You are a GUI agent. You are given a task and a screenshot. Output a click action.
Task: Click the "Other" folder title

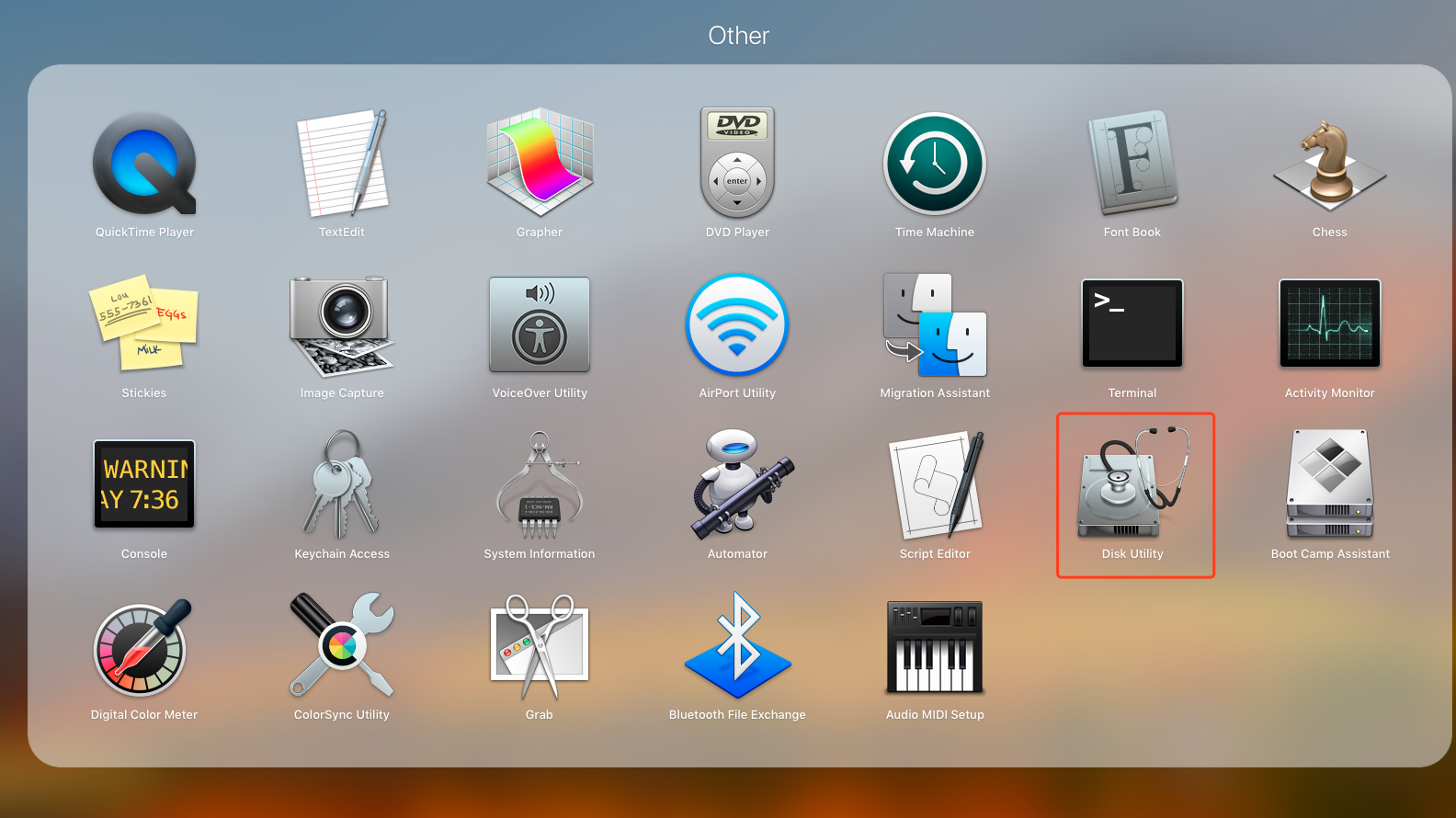click(738, 36)
